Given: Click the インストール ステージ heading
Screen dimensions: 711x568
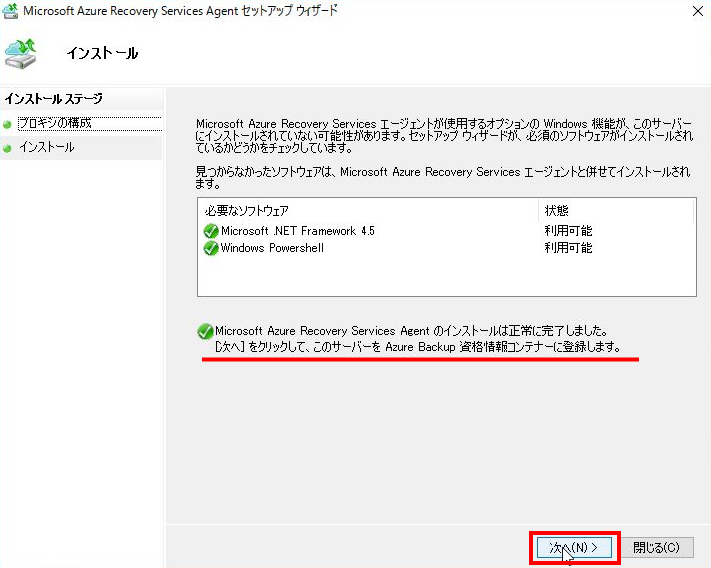Looking at the screenshot, I should click(x=54, y=98).
